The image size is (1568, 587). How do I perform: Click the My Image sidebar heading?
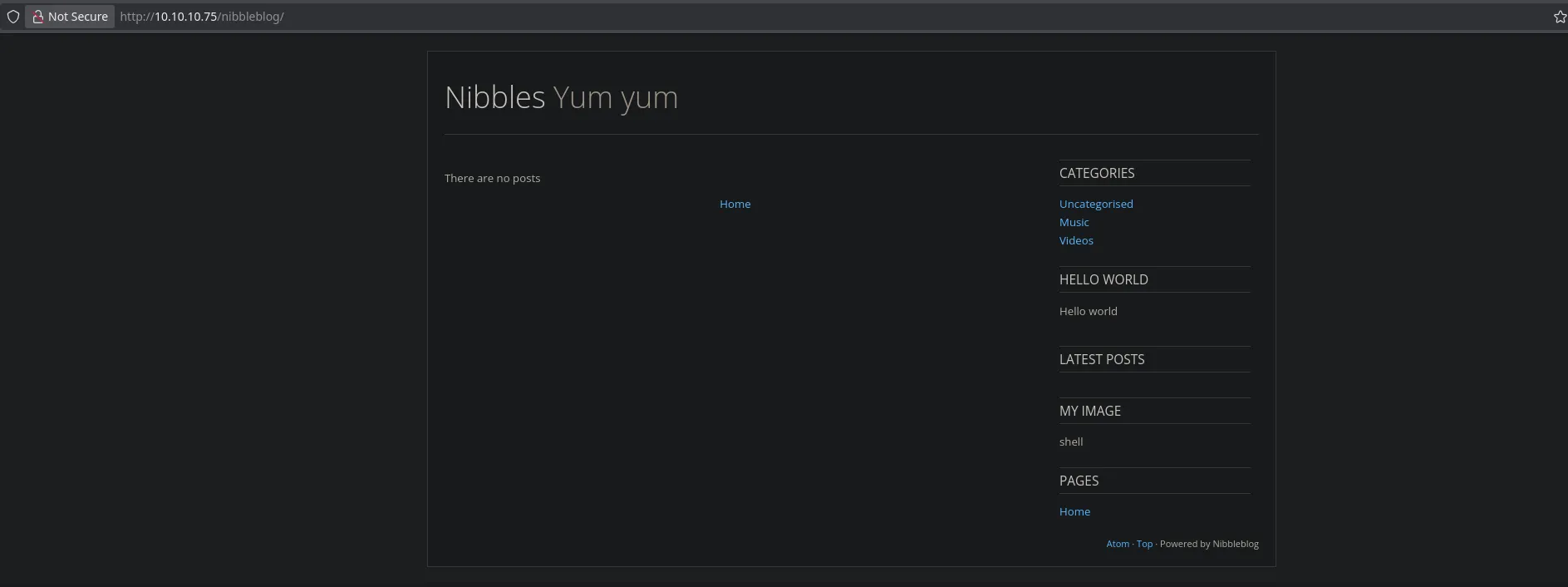1089,411
